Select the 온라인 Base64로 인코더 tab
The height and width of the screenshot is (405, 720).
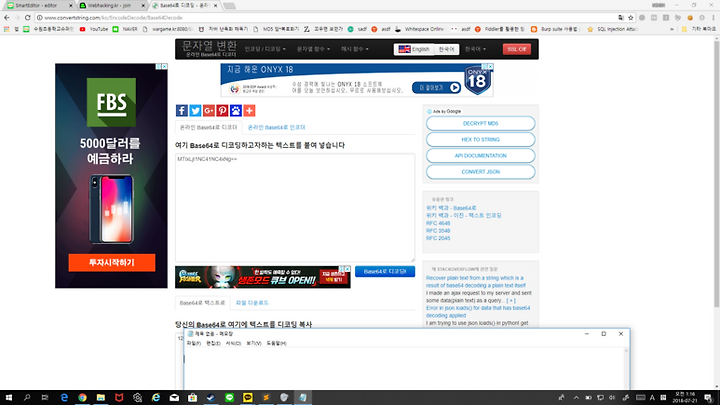pyautogui.click(x=276, y=127)
